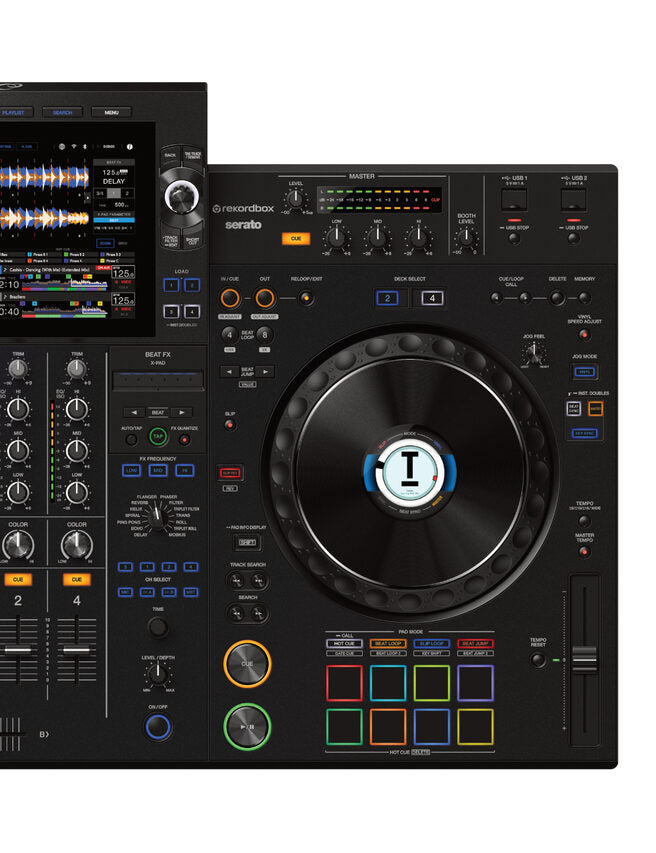Toggle the master orange CUE button
The height and width of the screenshot is (853, 656).
click(x=296, y=238)
